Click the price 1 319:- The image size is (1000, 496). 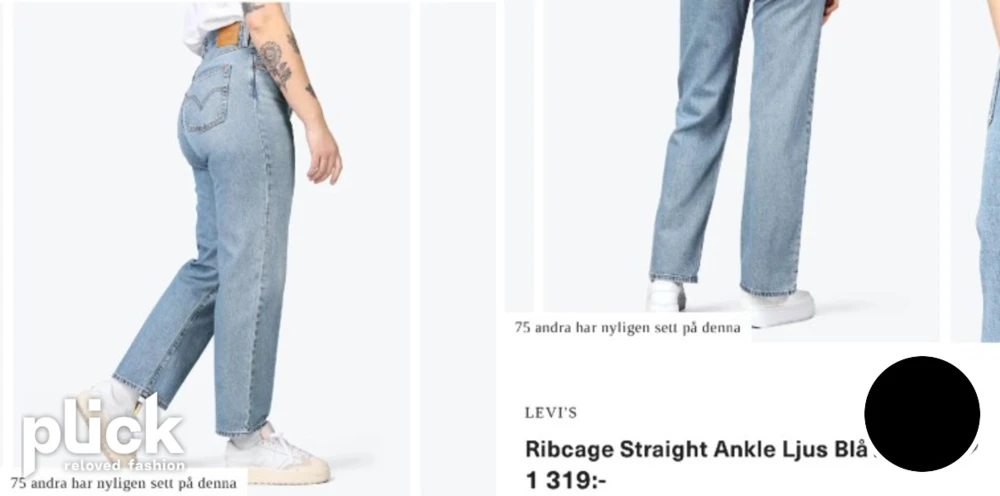click(565, 481)
